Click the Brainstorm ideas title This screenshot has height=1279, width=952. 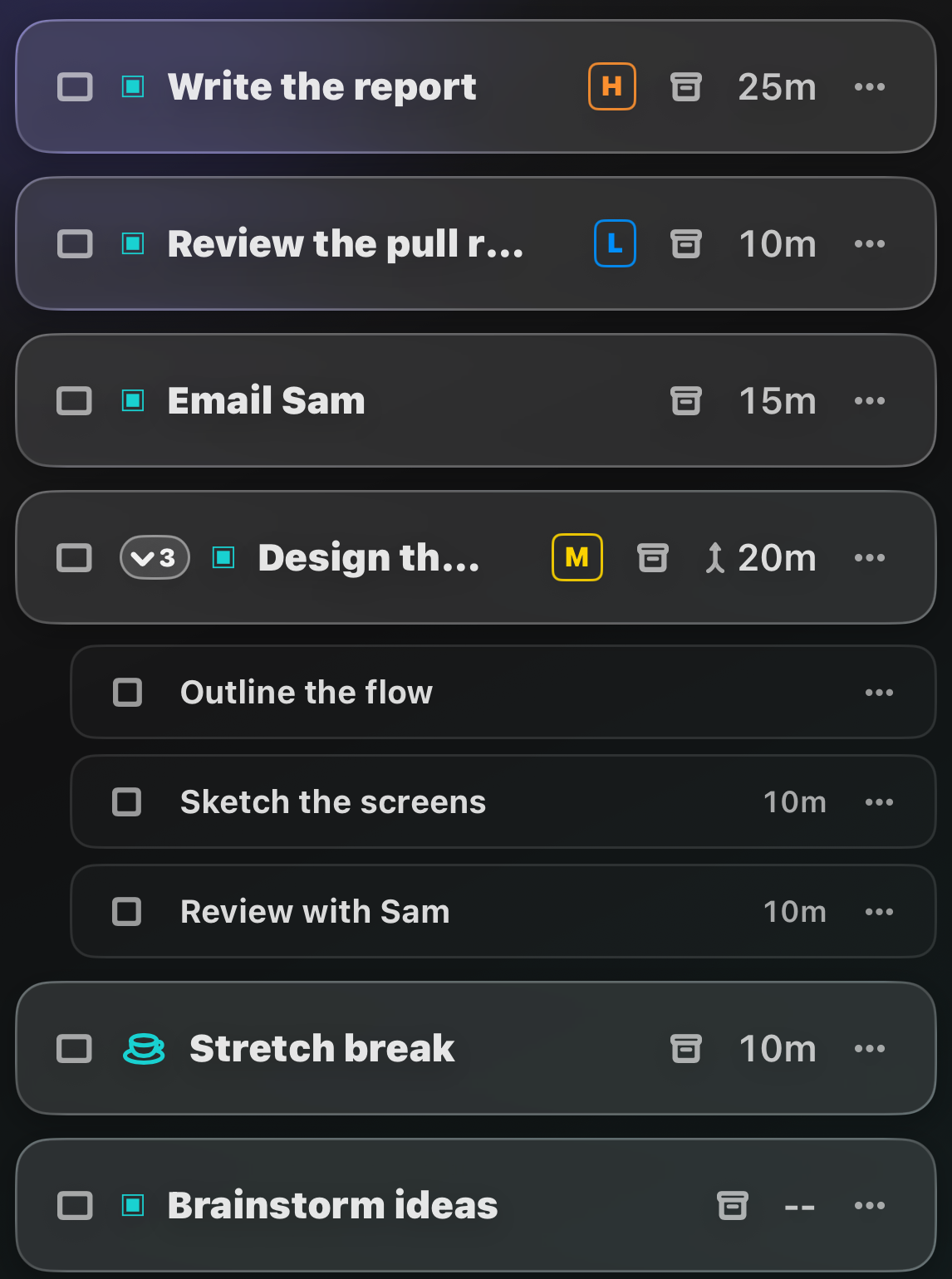pyautogui.click(x=333, y=1205)
